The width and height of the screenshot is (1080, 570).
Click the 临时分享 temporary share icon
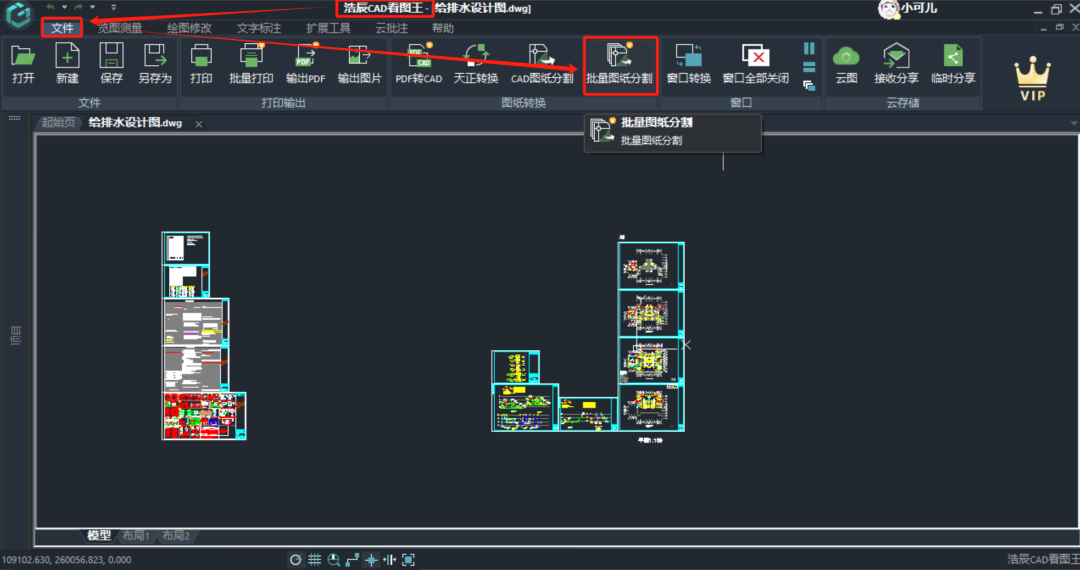point(952,63)
